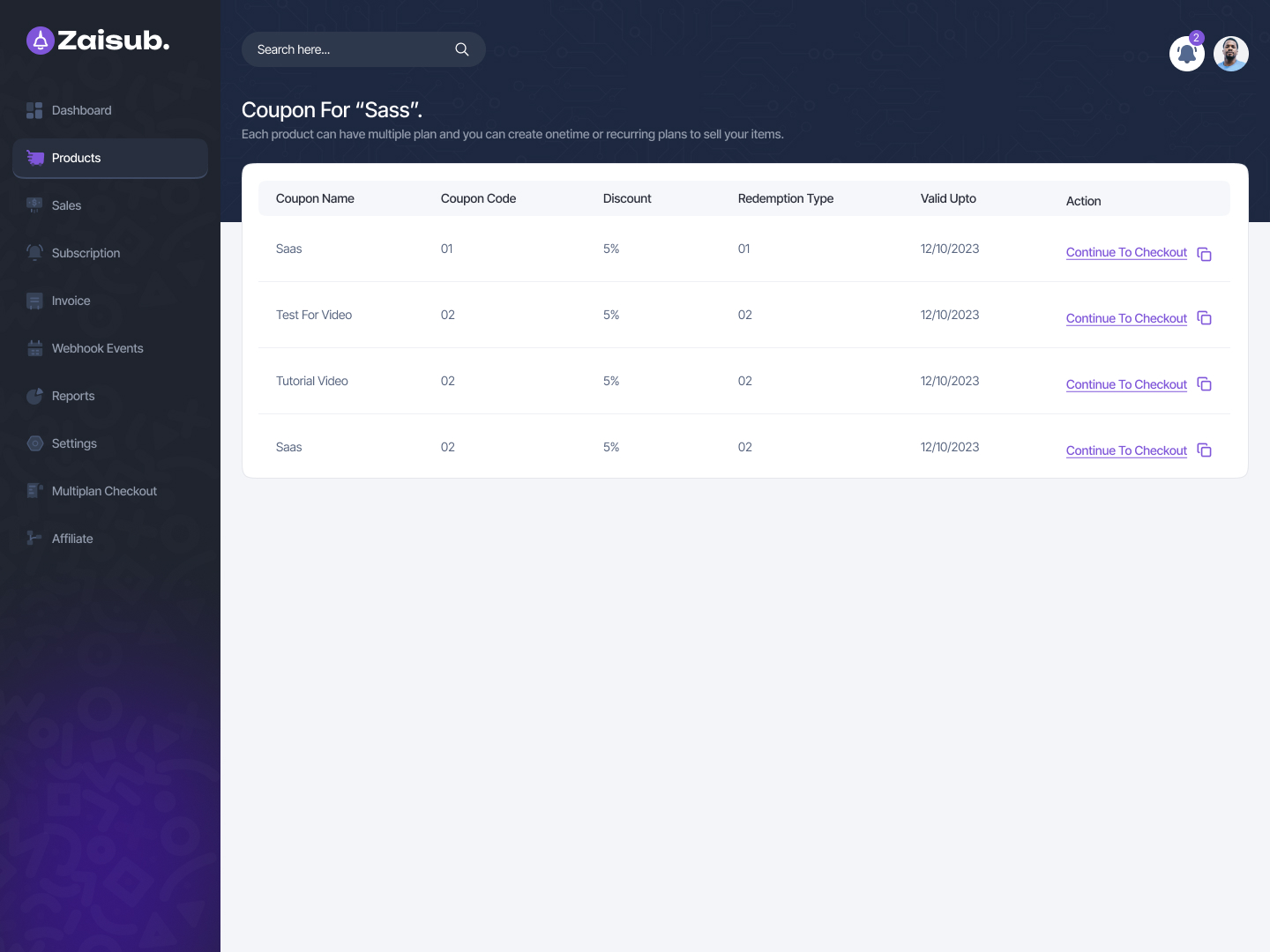Click Continue To Checkout for Tutorial Video
The height and width of the screenshot is (952, 1270).
[1126, 384]
